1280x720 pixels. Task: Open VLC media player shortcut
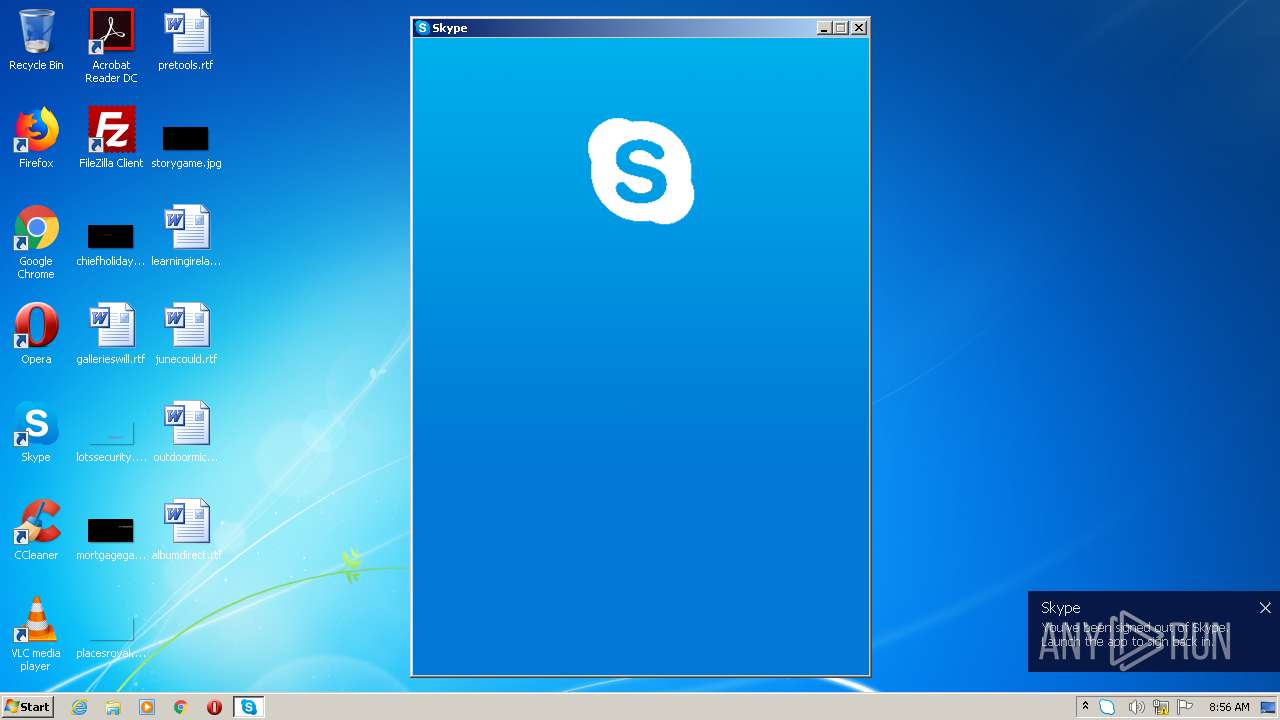pos(36,634)
